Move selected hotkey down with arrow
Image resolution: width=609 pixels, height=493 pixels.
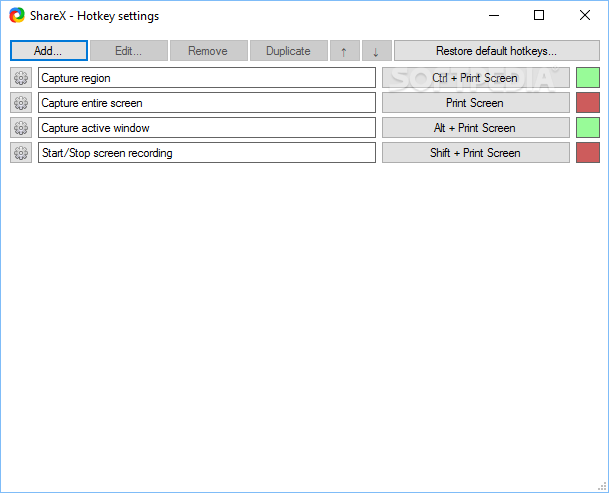(376, 51)
